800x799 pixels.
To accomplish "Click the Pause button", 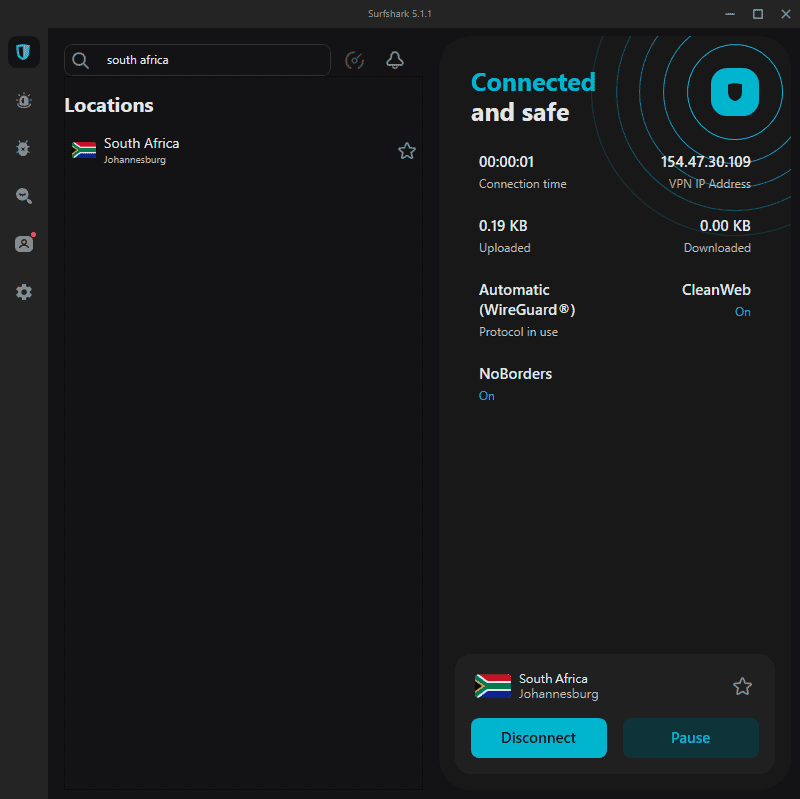I will coord(690,738).
